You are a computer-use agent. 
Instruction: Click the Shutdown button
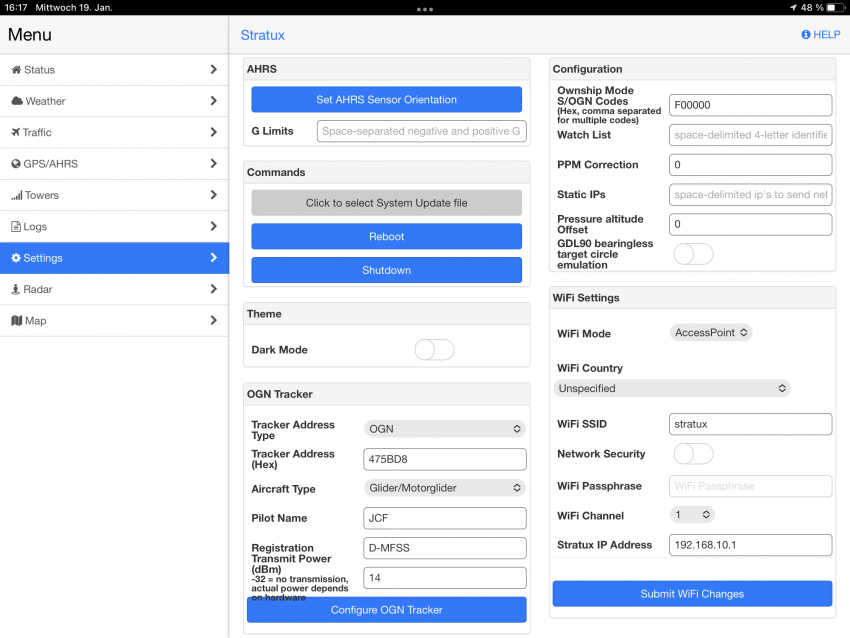pos(387,270)
